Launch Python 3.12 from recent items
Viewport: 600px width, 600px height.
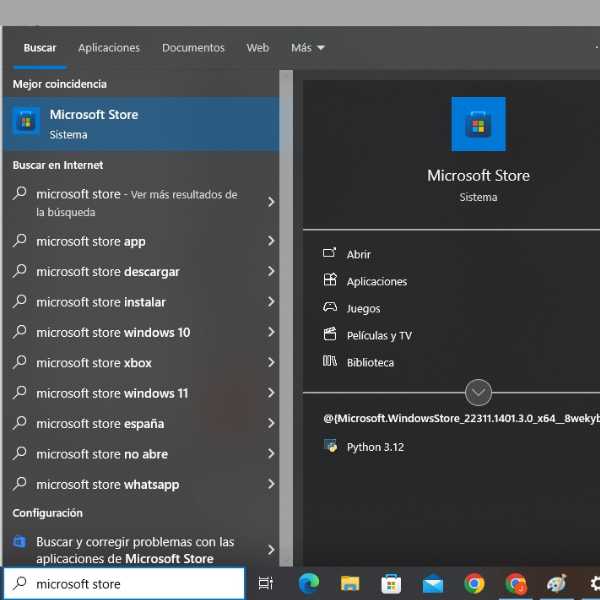click(x=374, y=447)
